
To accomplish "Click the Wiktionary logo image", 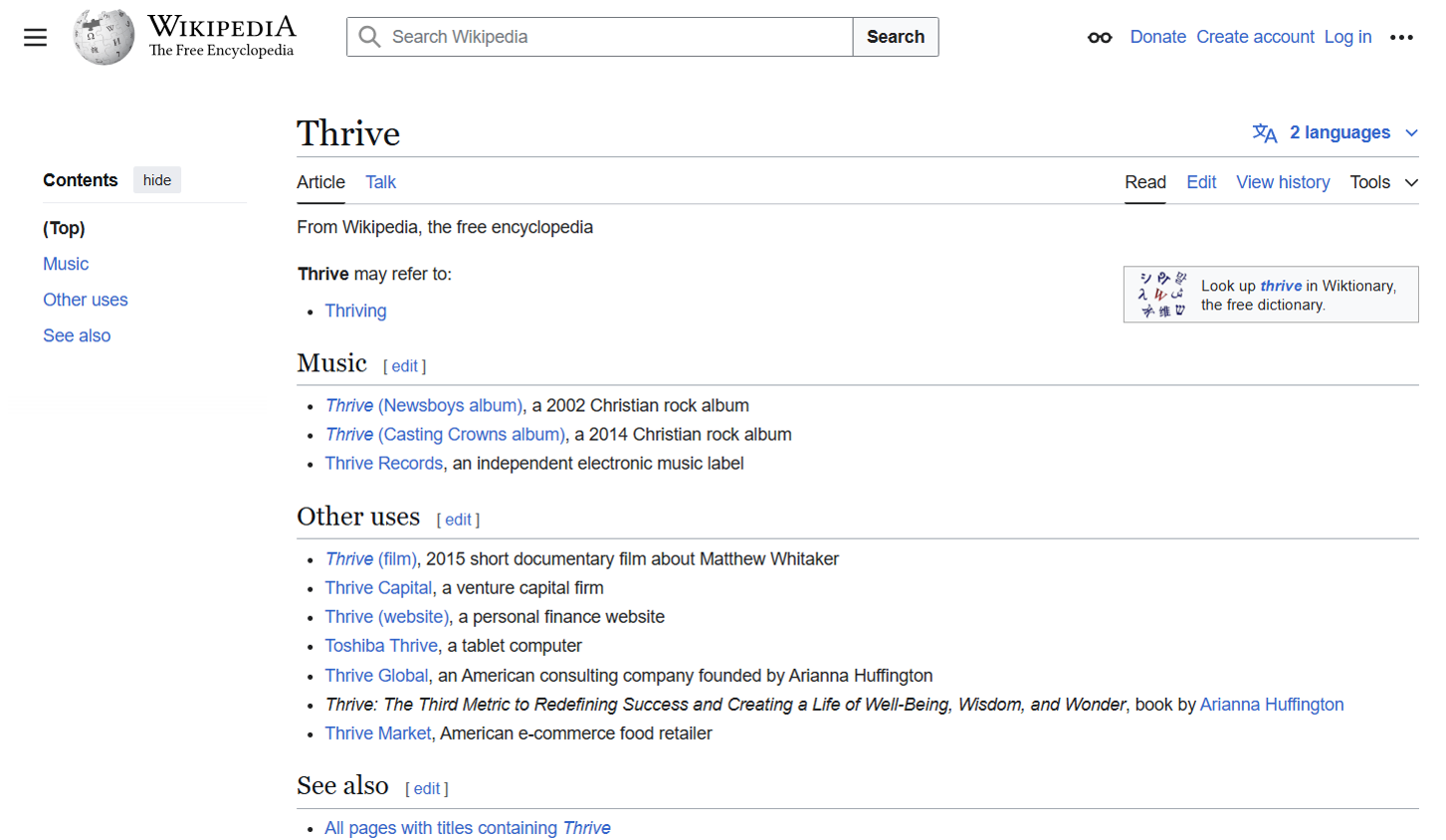I will [1162, 295].
